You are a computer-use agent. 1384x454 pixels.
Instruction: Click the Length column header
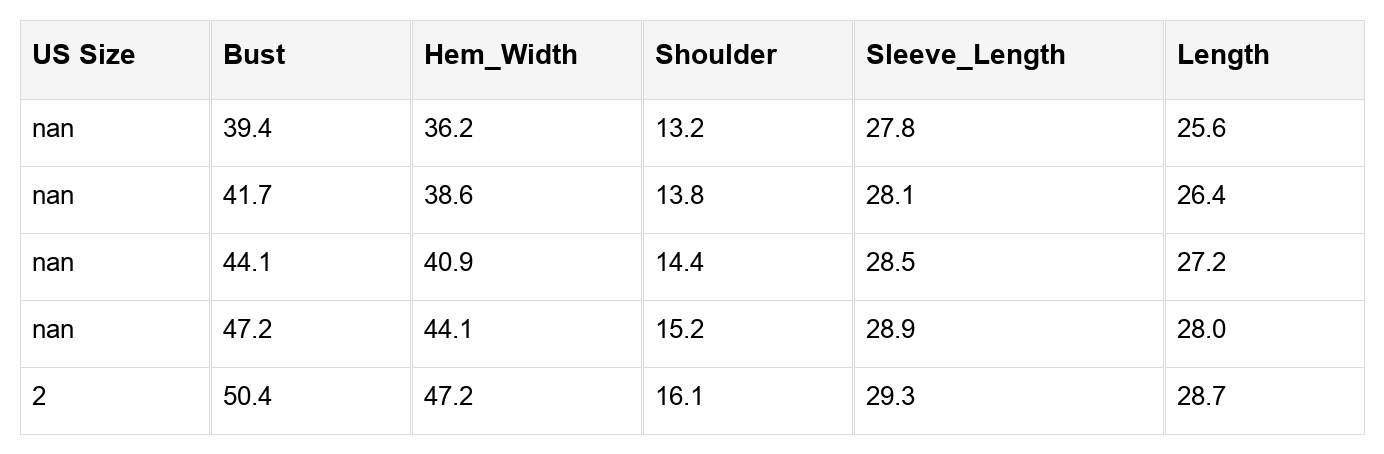click(1223, 55)
